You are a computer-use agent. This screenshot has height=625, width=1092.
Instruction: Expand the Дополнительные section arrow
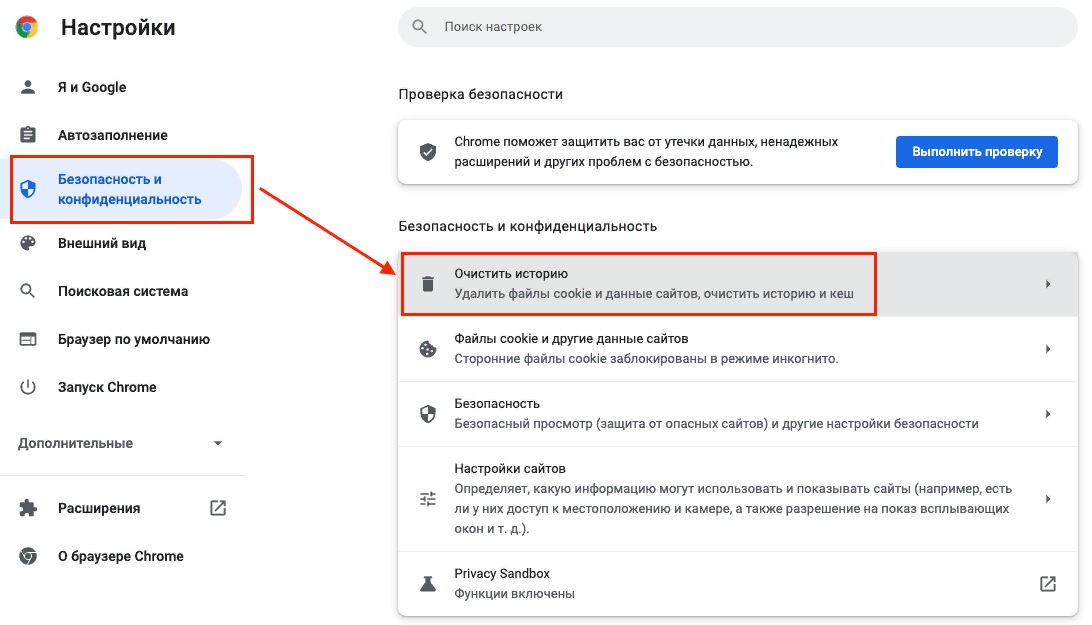tap(217, 443)
